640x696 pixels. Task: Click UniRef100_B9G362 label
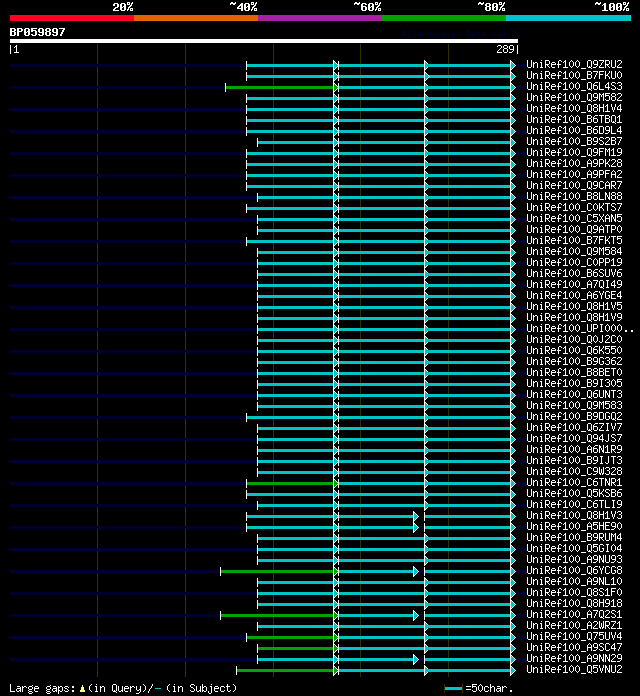click(574, 362)
